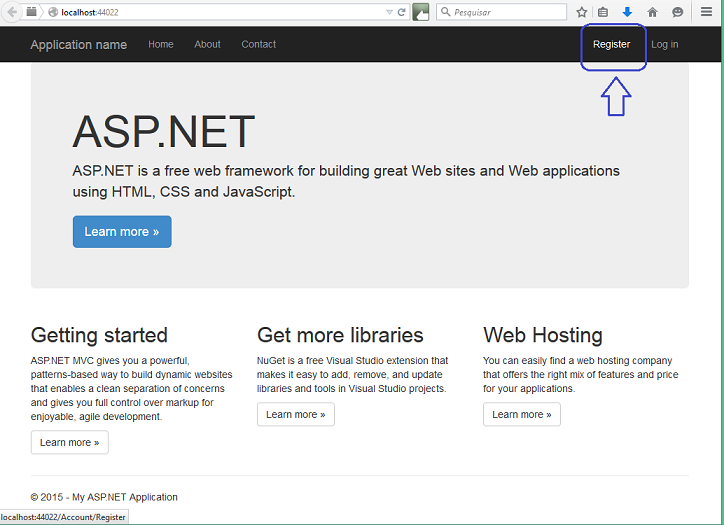Click the ASP.NET jumbotron heading
This screenshot has width=724, height=525.
pos(163,132)
